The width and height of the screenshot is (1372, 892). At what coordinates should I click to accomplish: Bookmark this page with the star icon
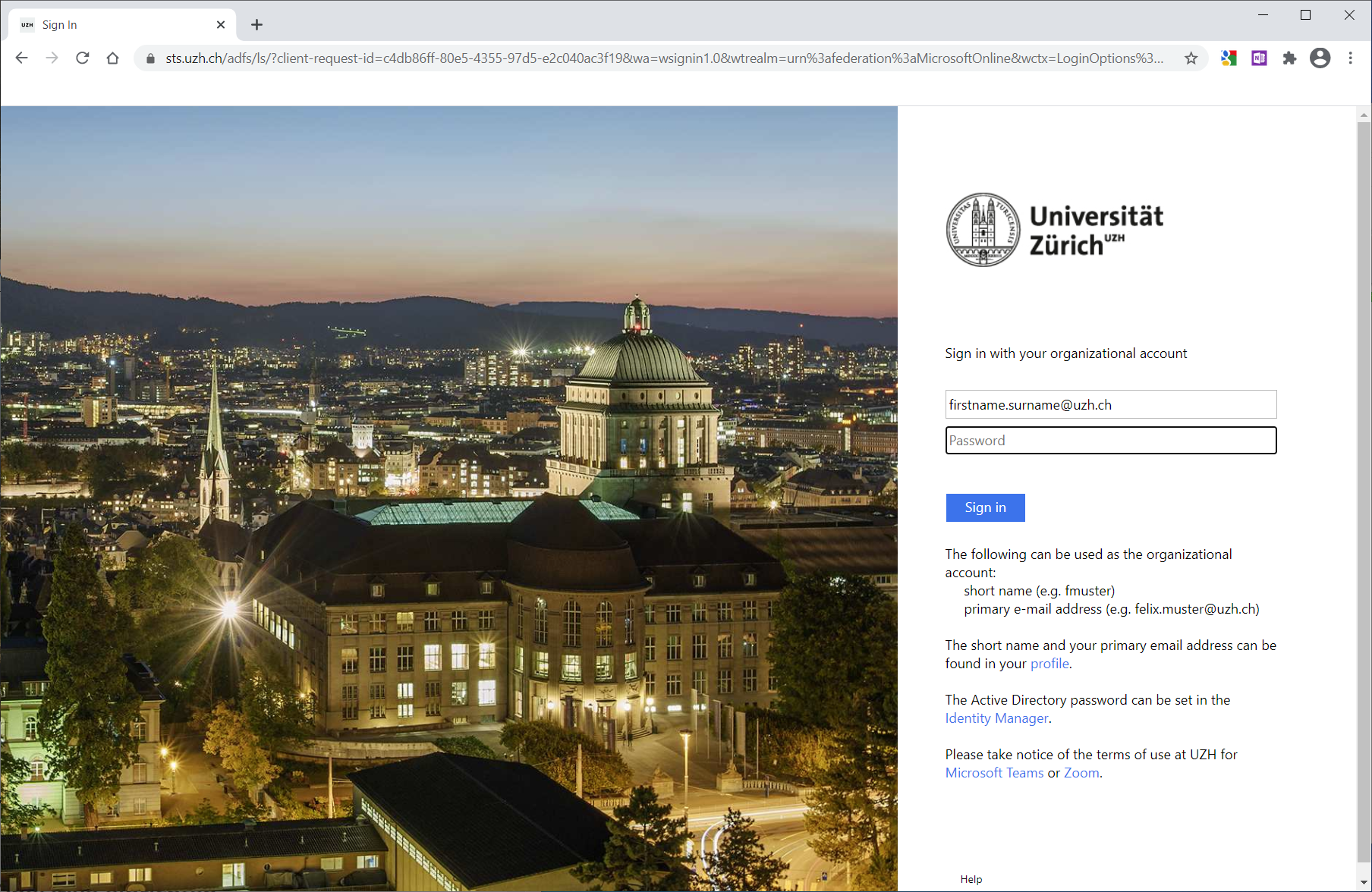(1191, 58)
